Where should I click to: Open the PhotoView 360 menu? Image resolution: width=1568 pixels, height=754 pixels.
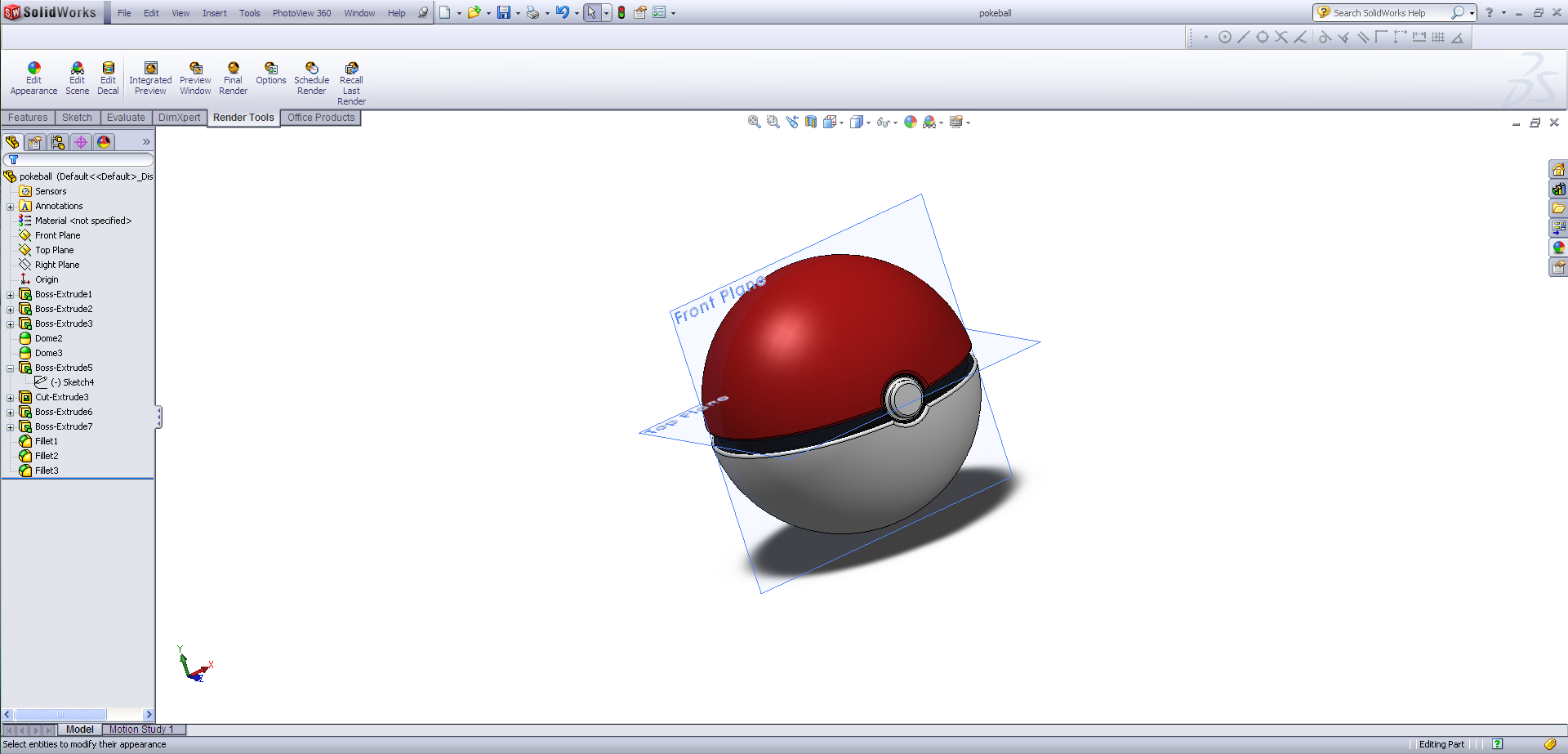(x=301, y=13)
